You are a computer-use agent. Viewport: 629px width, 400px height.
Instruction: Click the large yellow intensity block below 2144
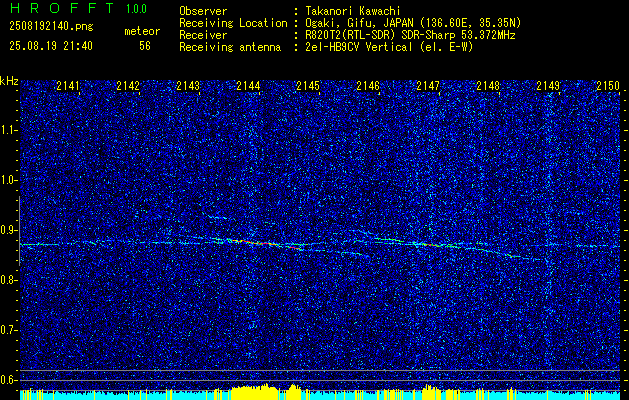point(255,392)
